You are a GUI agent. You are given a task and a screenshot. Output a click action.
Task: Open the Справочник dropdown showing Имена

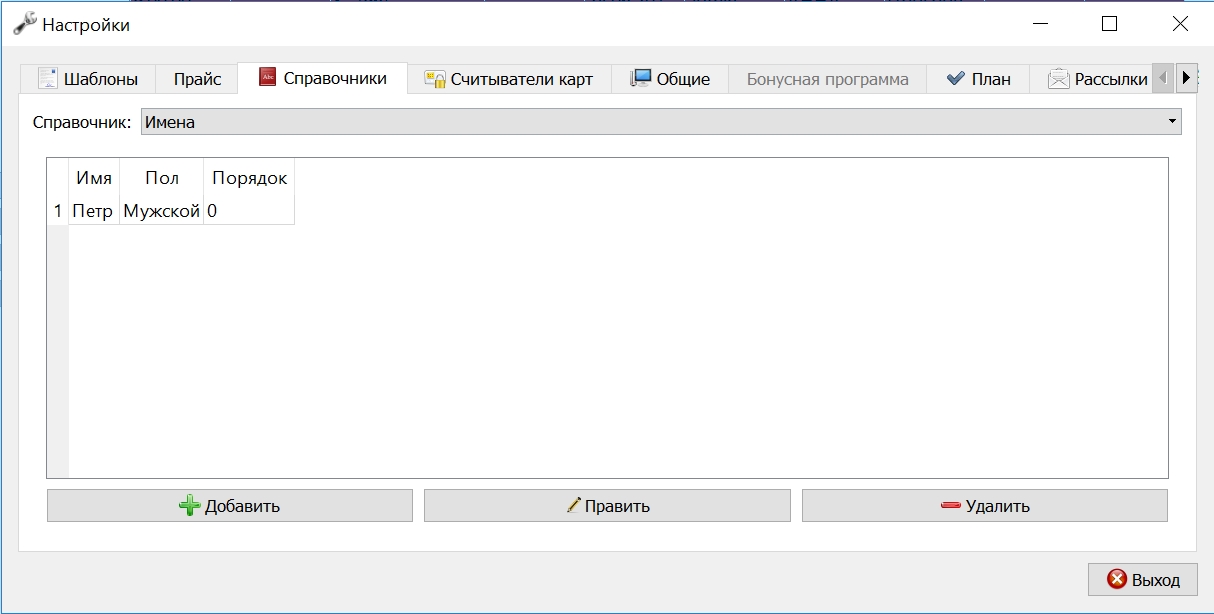(661, 122)
